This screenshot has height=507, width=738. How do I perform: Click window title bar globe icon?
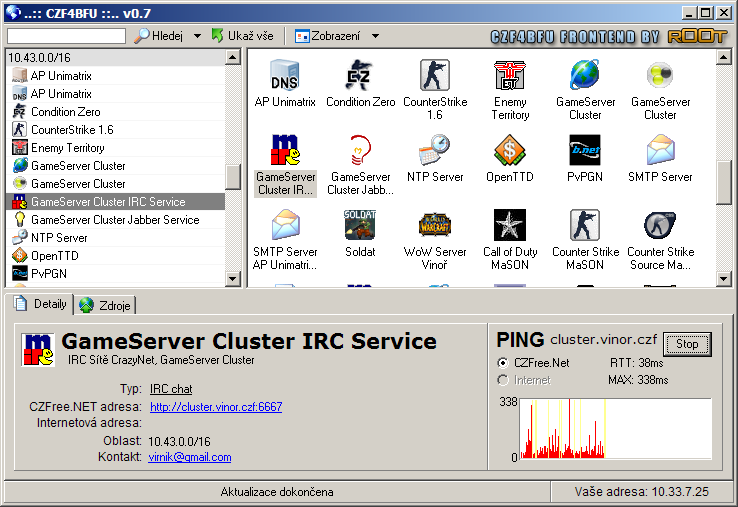(x=13, y=13)
